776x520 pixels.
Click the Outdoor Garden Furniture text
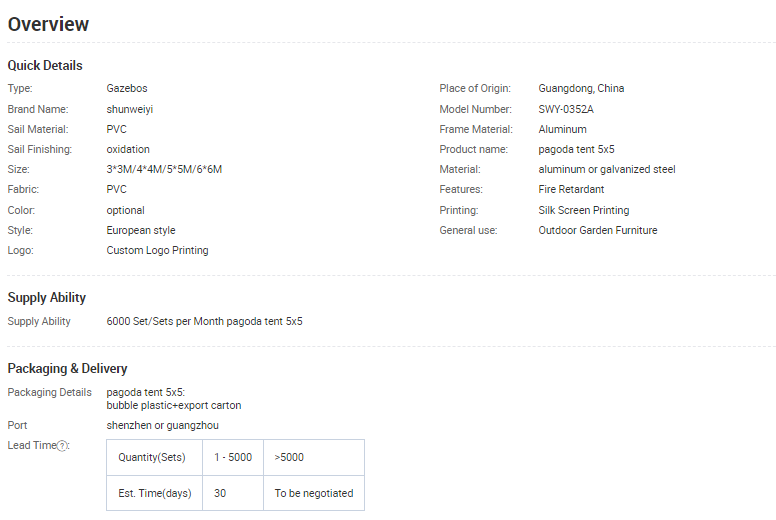pos(598,230)
